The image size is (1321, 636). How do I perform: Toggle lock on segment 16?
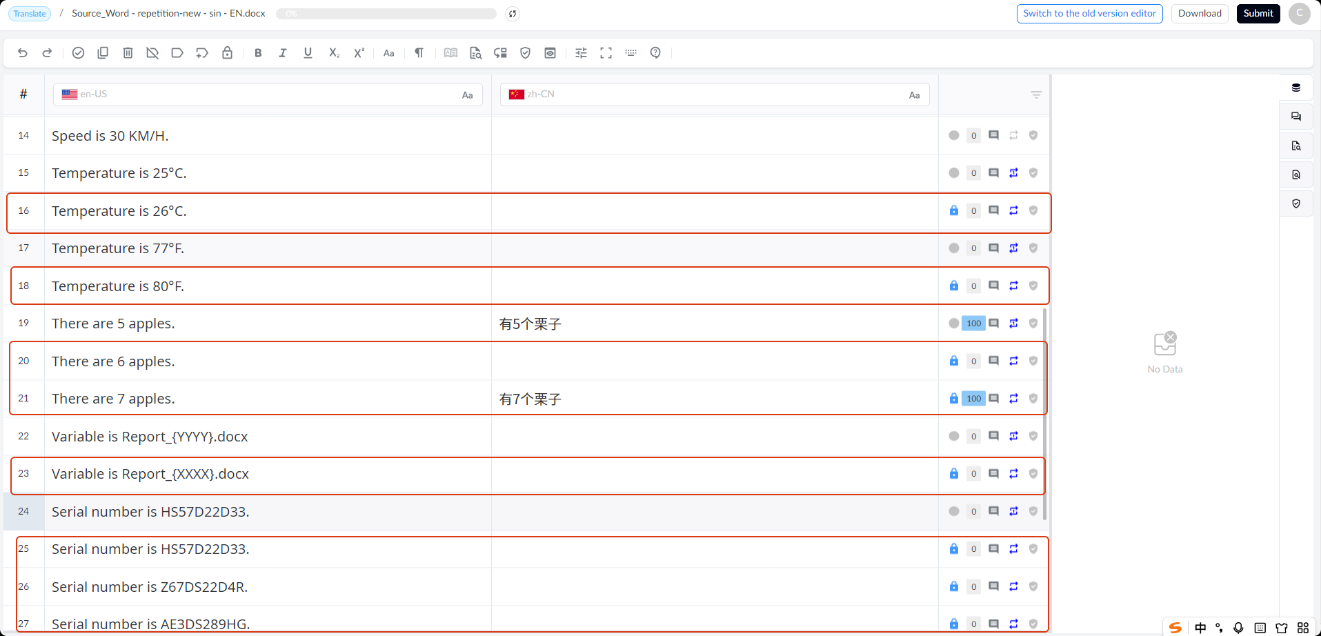(x=954, y=211)
